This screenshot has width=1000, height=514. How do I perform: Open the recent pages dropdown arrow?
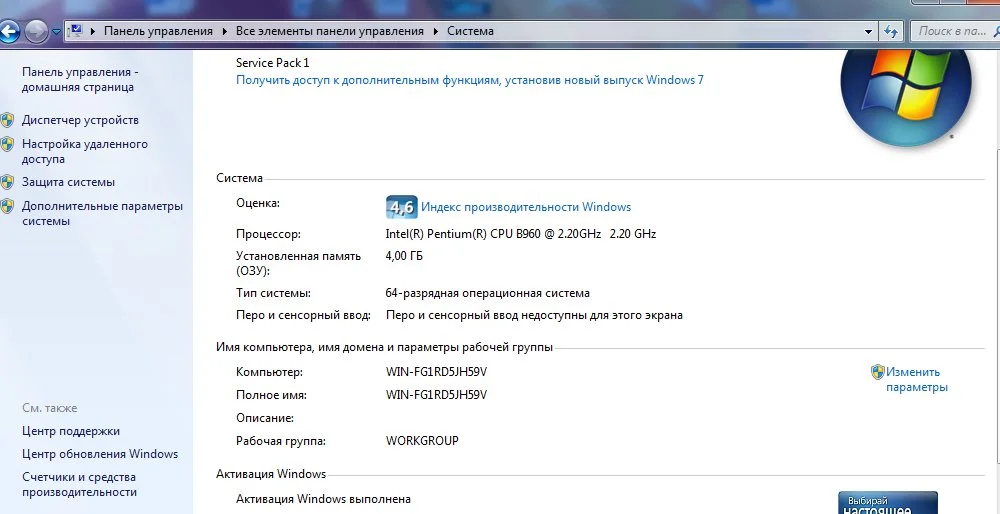point(56,31)
